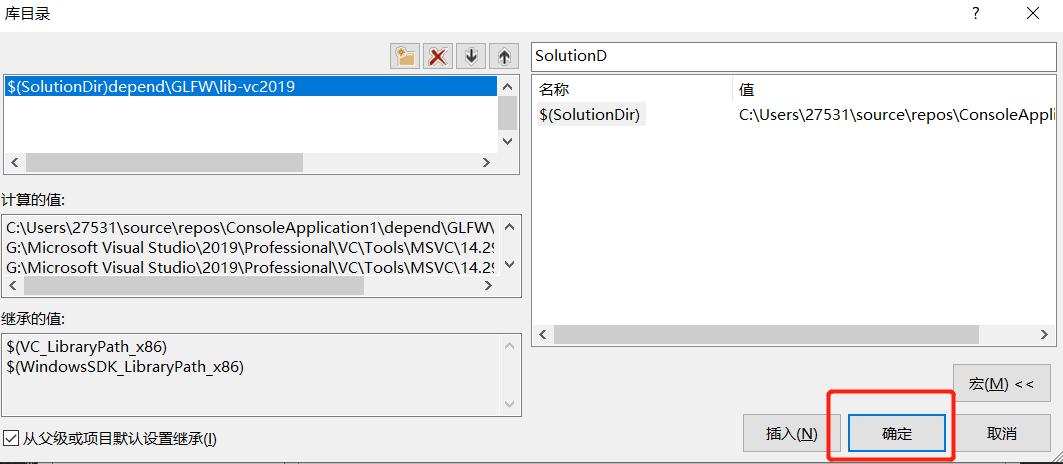Click the down arrow of directory list scrollbar
This screenshot has width=1063, height=464.
pos(508,141)
